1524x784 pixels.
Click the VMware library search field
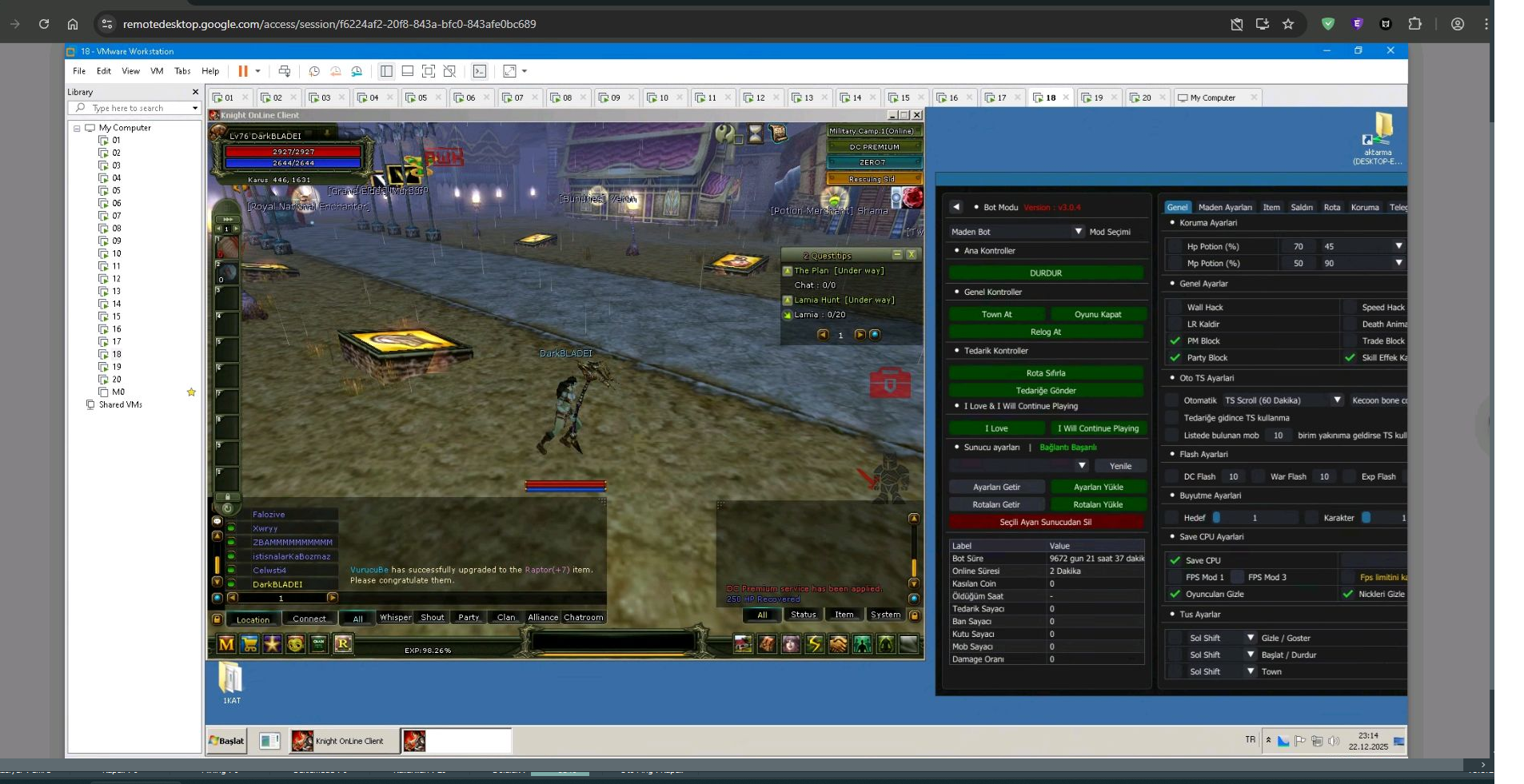tap(134, 108)
